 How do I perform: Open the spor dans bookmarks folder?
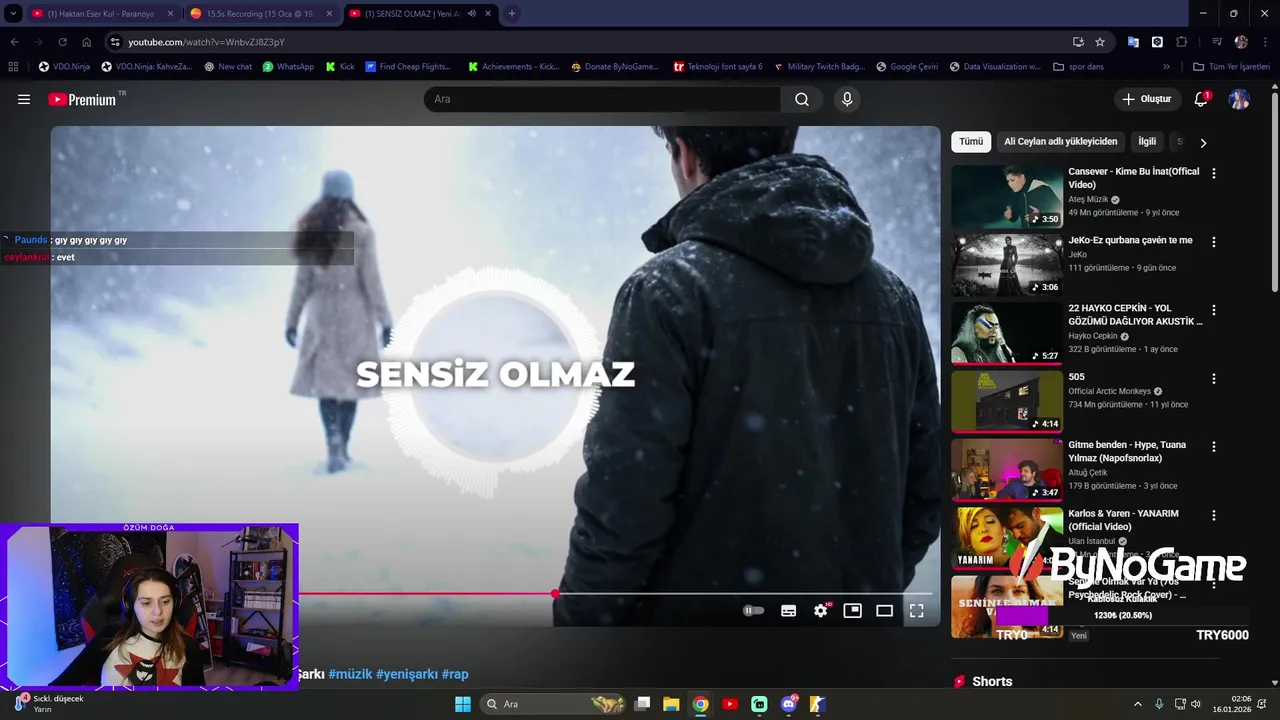1079,66
